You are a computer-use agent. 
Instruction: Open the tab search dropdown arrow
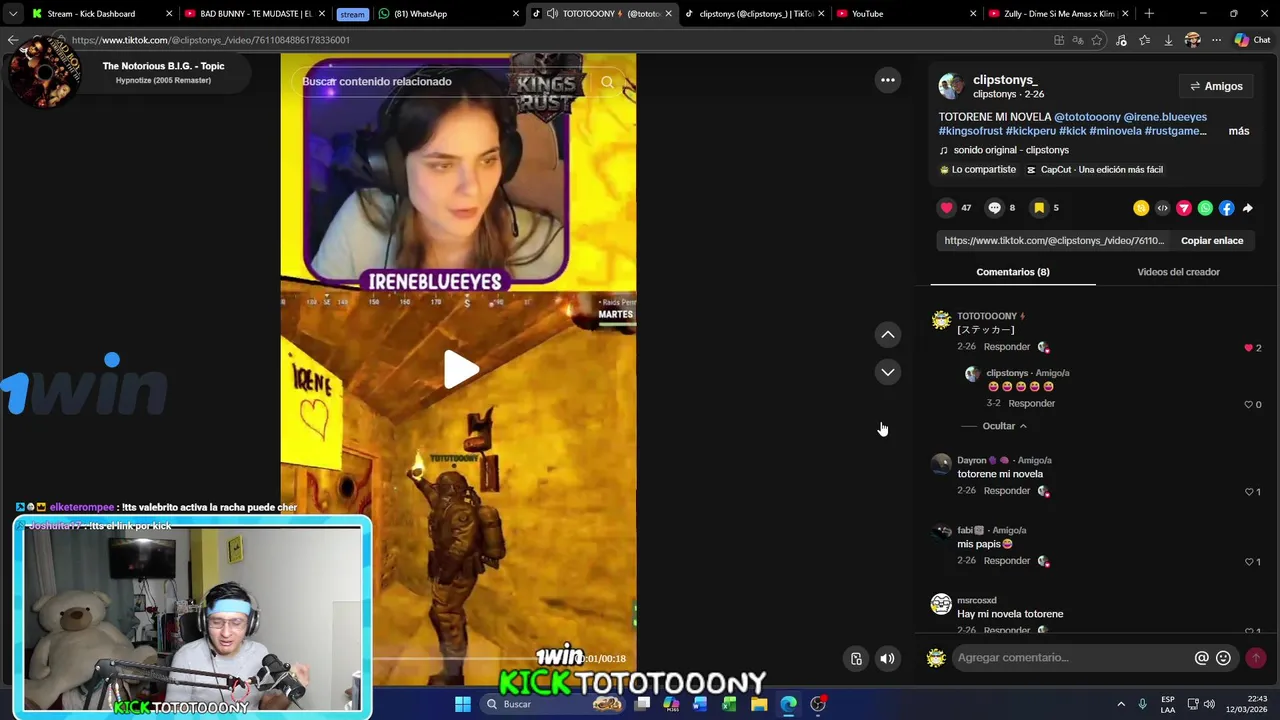point(13,14)
